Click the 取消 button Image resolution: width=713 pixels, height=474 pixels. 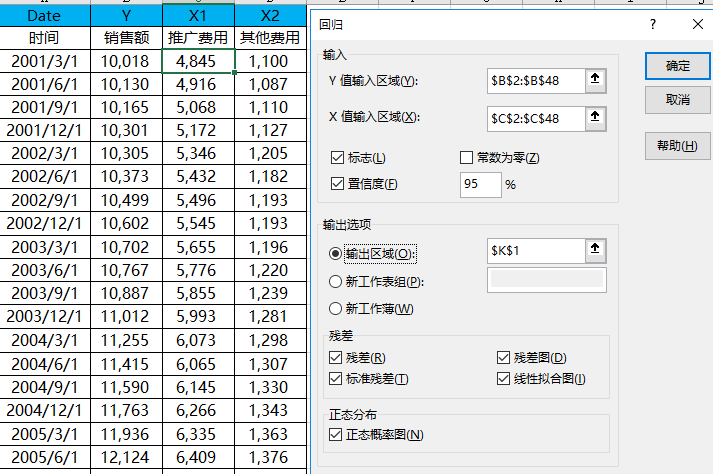[x=678, y=100]
